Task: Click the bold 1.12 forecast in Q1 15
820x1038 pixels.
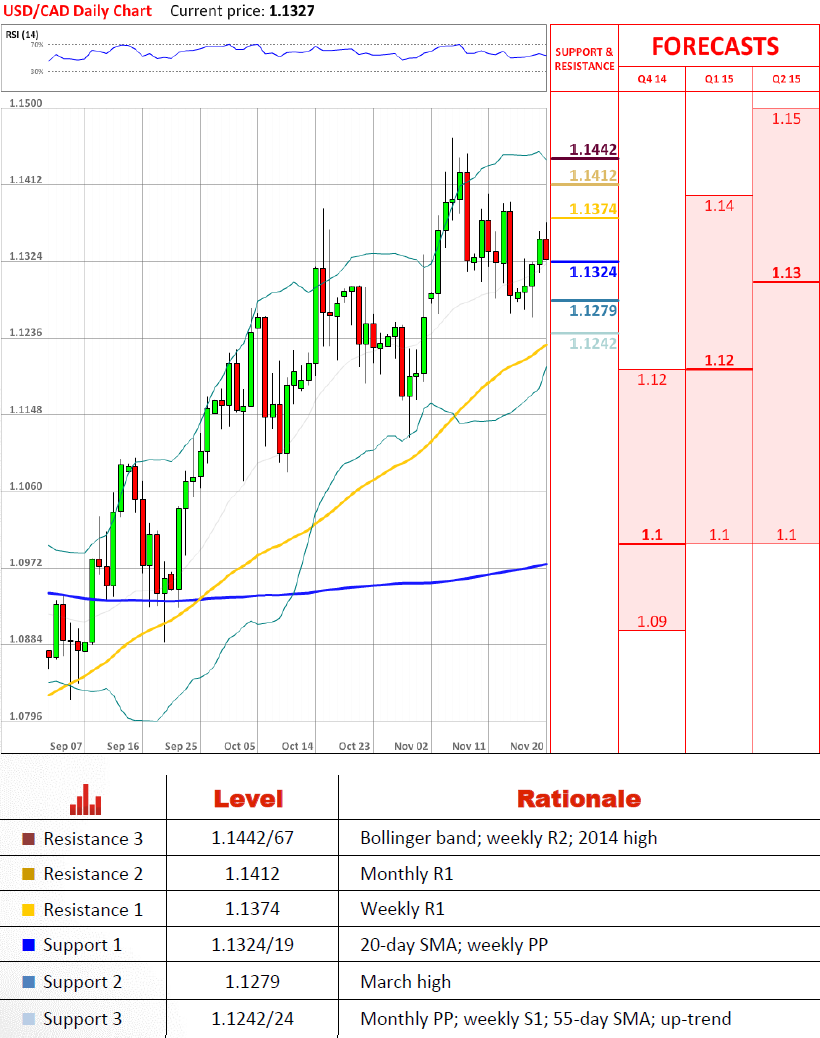Action: click(x=719, y=360)
